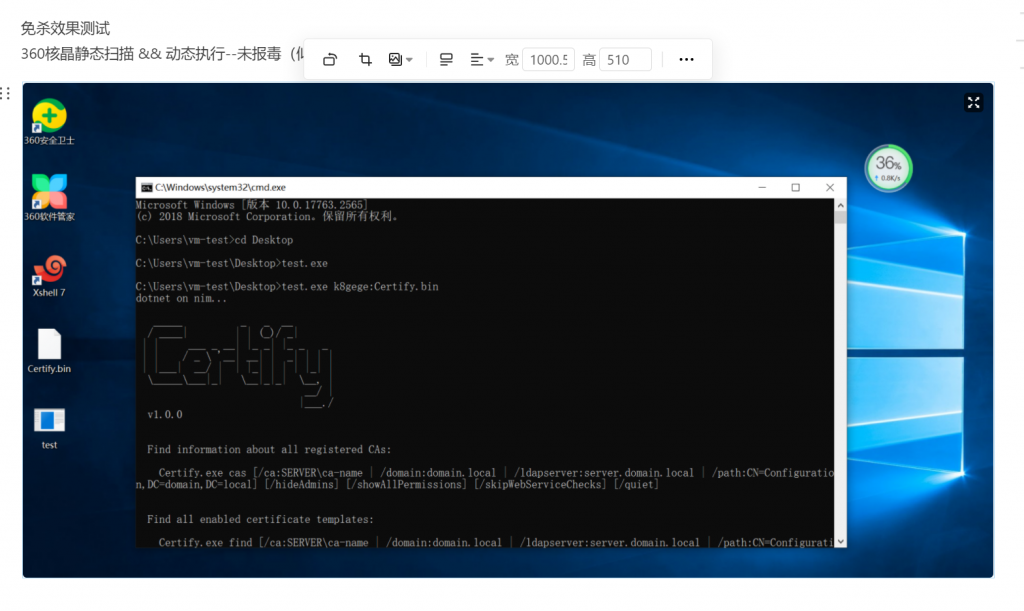Click the cmd scrollbar up arrow

840,205
